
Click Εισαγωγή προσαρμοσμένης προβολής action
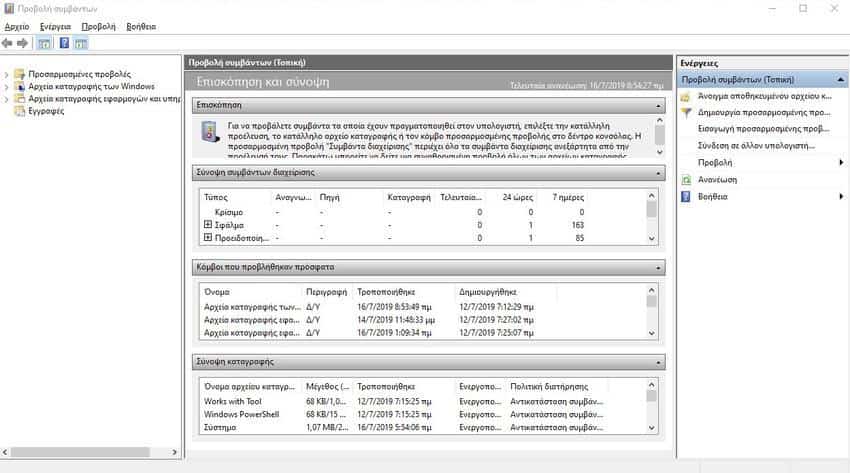(x=763, y=129)
